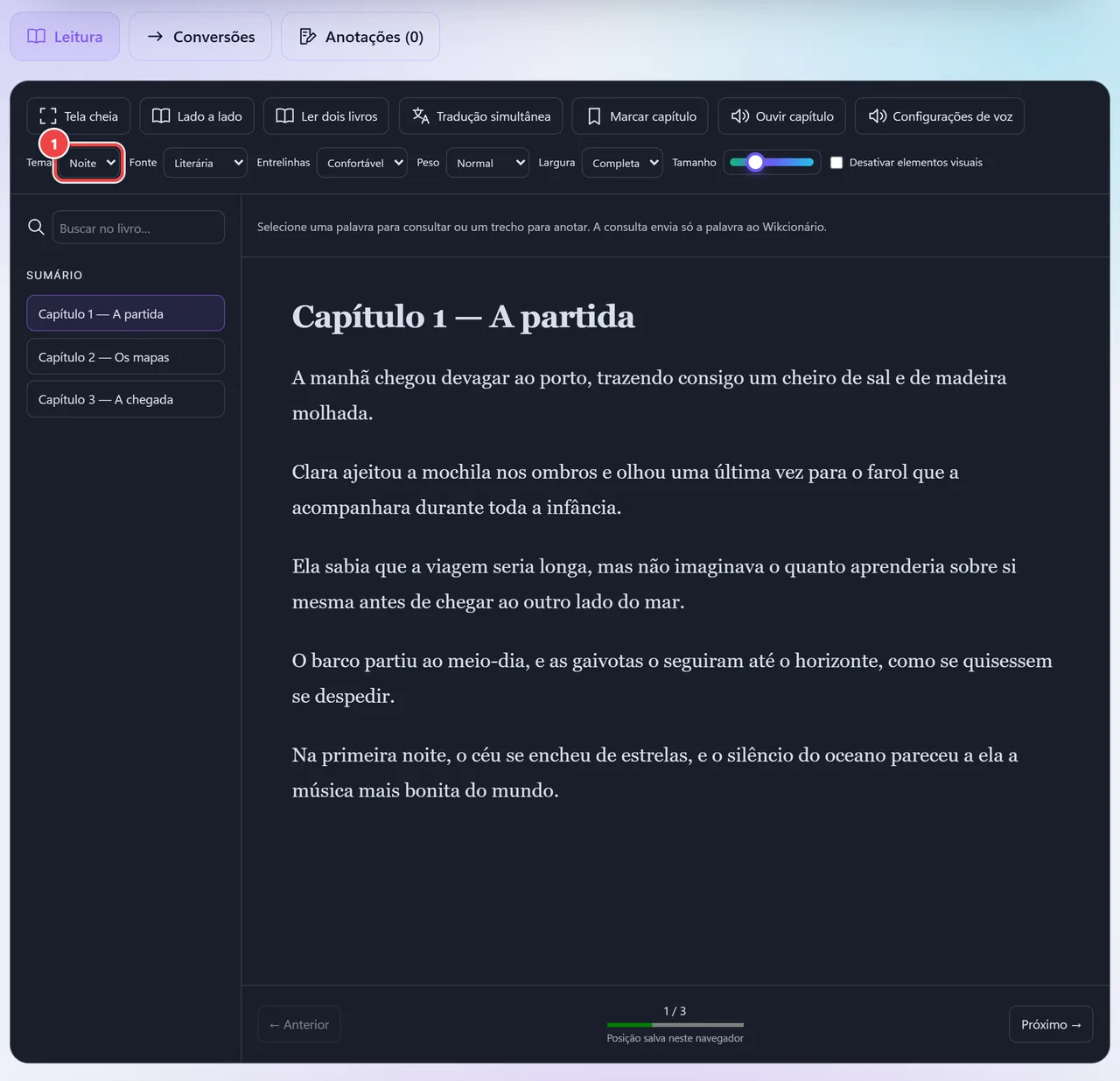Click the fullscreen brackets icon in Tela cheia

(48, 116)
